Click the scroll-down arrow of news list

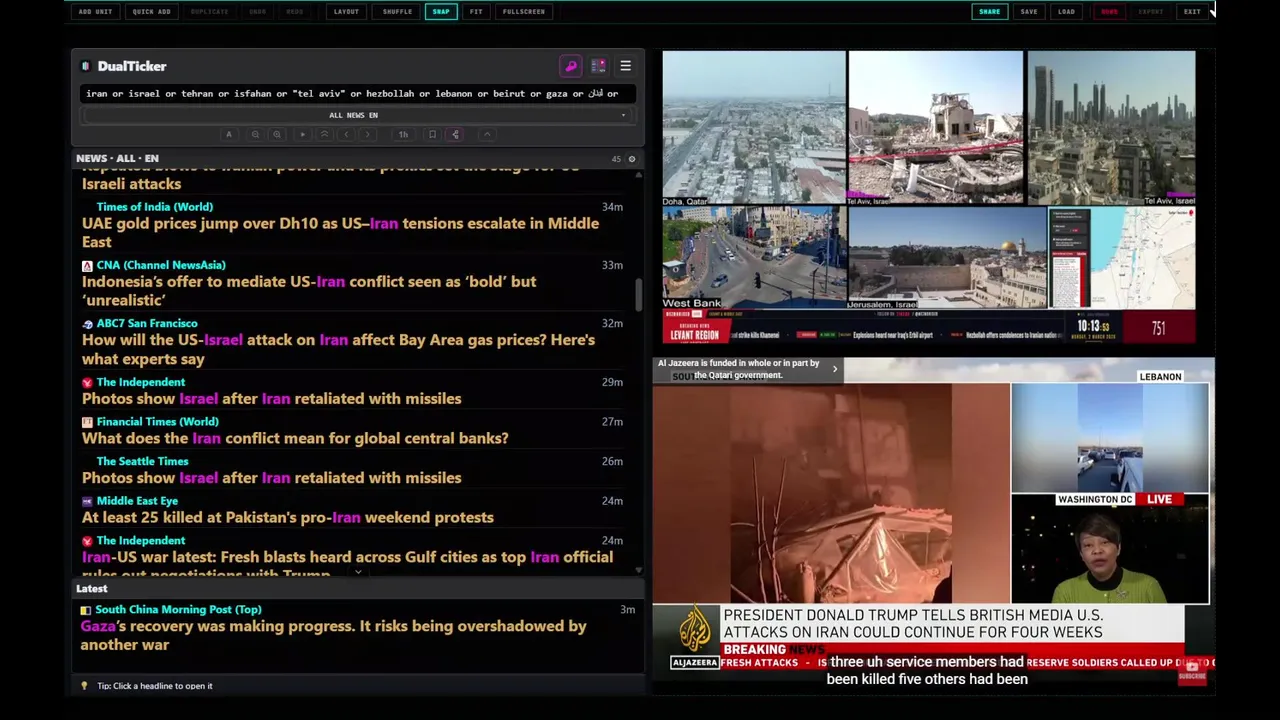(x=638, y=571)
